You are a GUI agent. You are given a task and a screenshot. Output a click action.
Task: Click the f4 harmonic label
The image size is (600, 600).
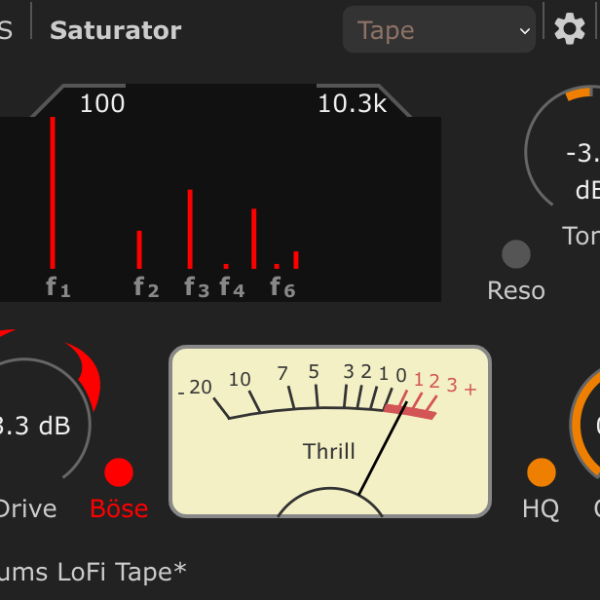click(x=231, y=288)
